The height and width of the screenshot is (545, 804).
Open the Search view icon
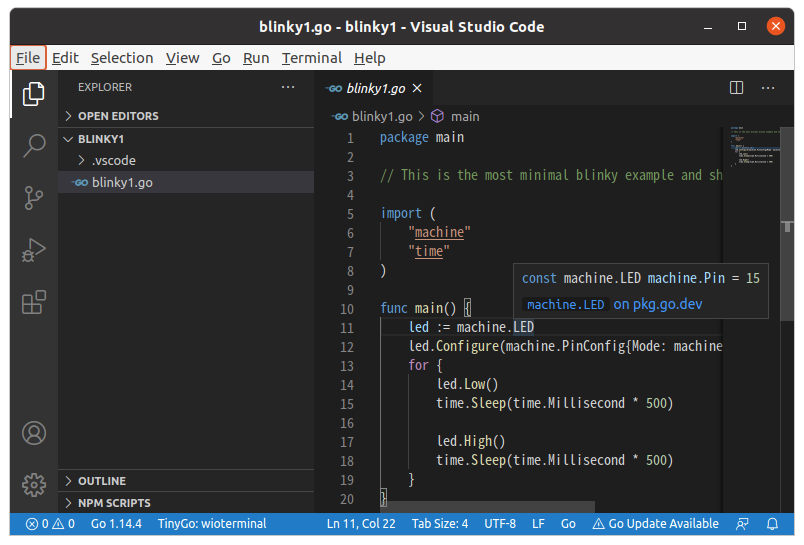click(34, 146)
